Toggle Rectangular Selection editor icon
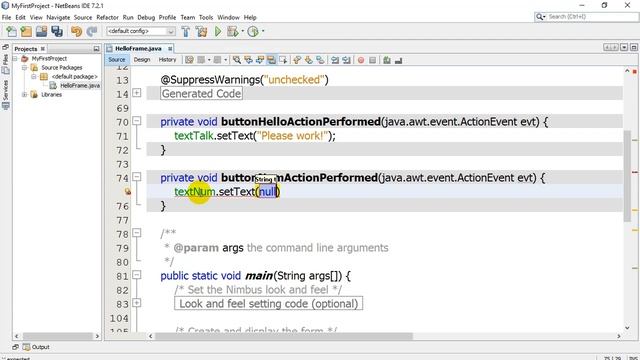 pyautogui.click(x=283, y=60)
